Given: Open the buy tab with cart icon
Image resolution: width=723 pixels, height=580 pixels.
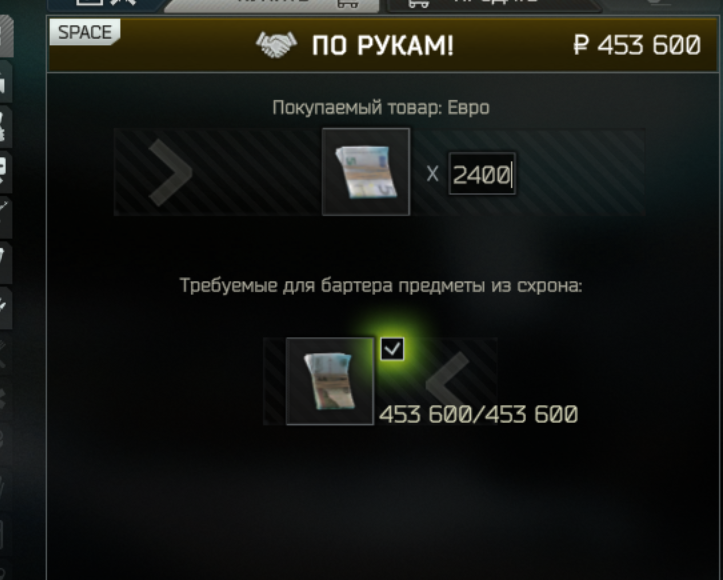Looking at the screenshot, I should pyautogui.click(x=272, y=5).
